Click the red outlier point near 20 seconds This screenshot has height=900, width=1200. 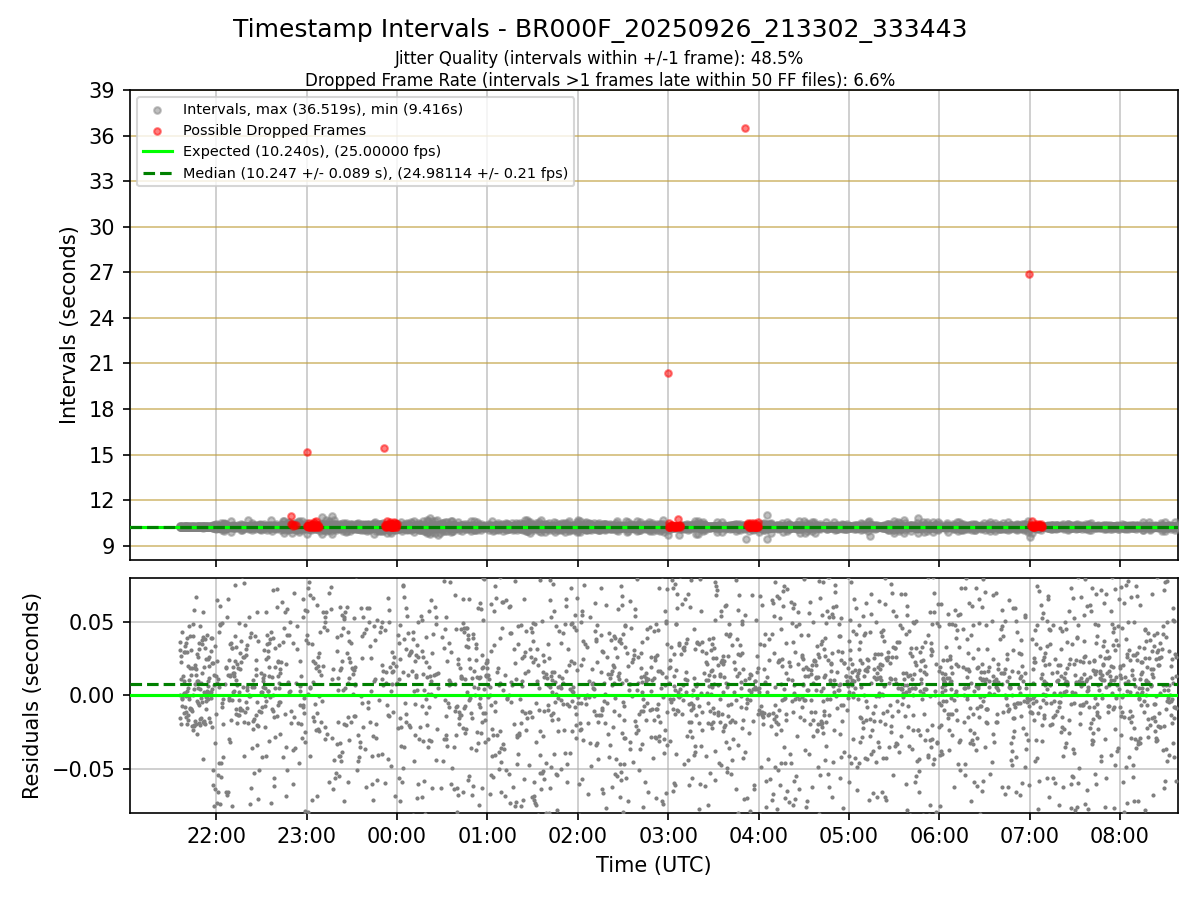[x=668, y=373]
